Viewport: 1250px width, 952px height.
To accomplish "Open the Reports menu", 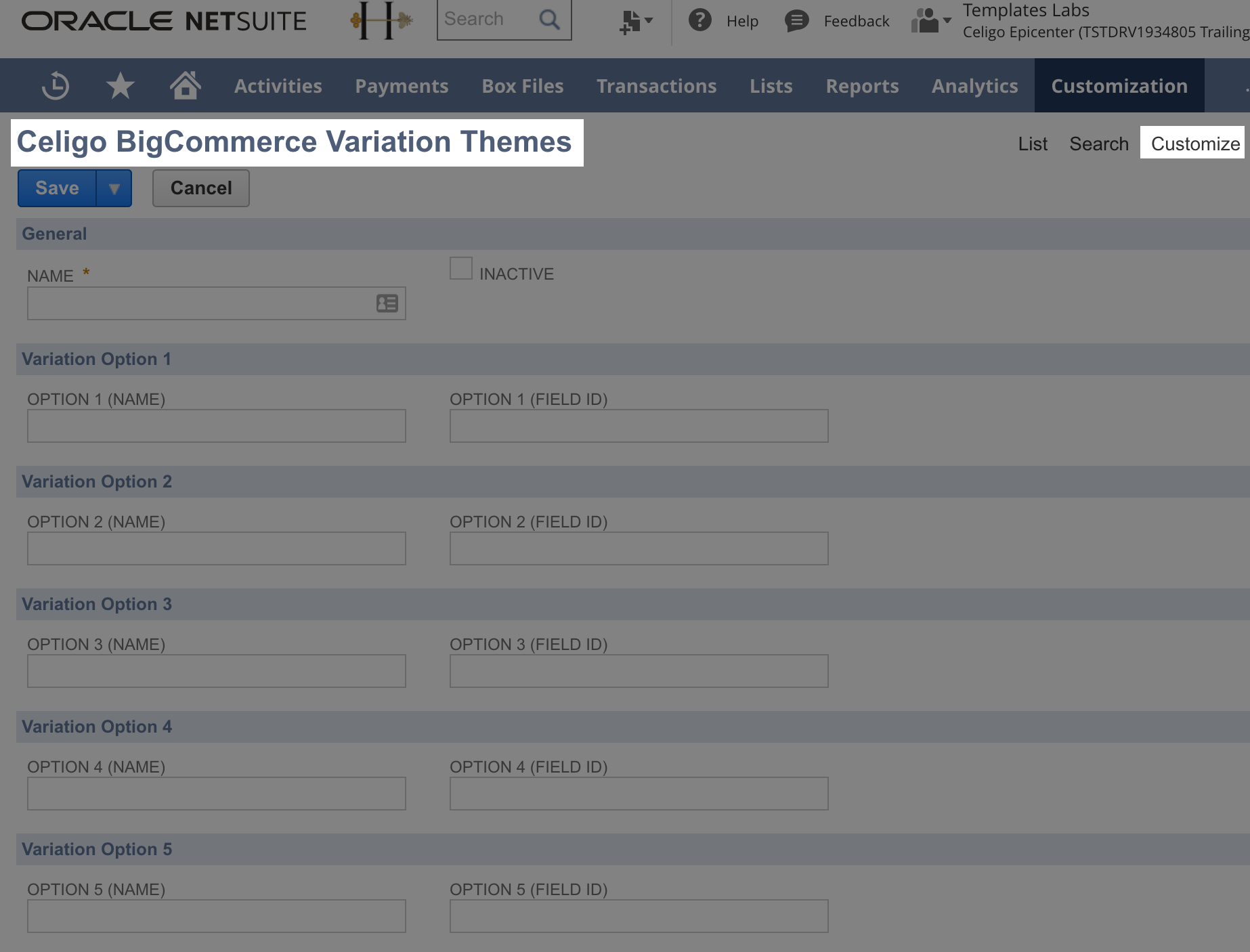I will click(862, 86).
